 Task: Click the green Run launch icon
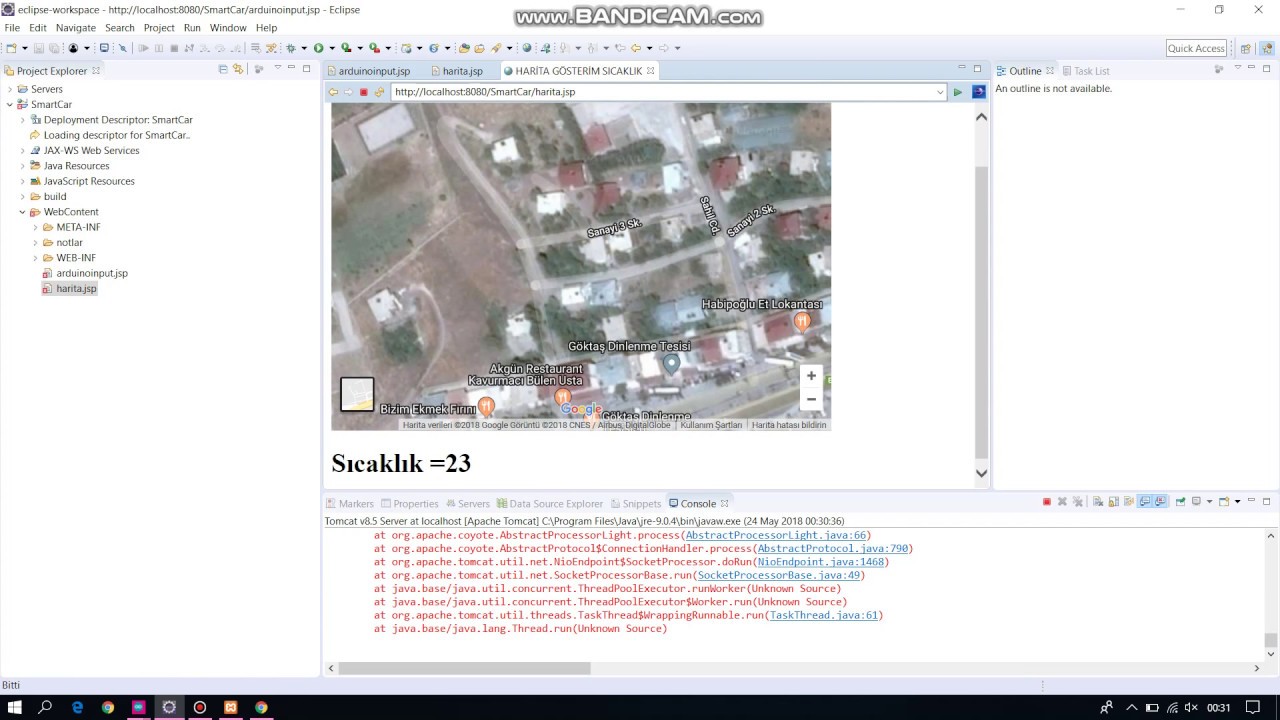(318, 48)
